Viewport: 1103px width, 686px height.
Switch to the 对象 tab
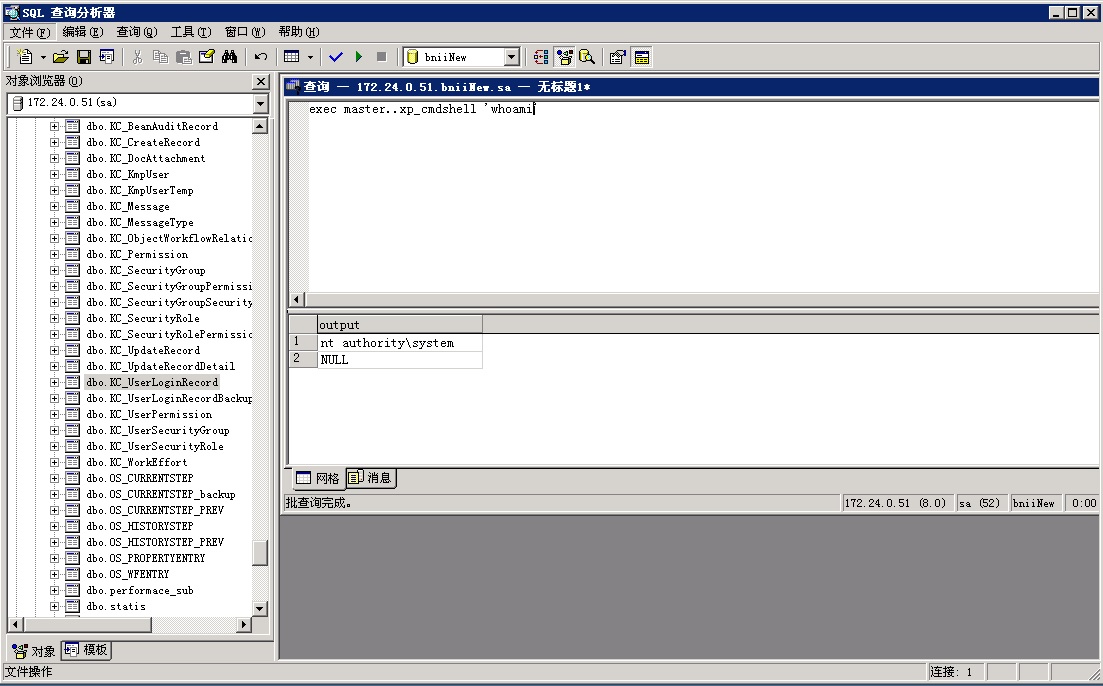pos(34,652)
